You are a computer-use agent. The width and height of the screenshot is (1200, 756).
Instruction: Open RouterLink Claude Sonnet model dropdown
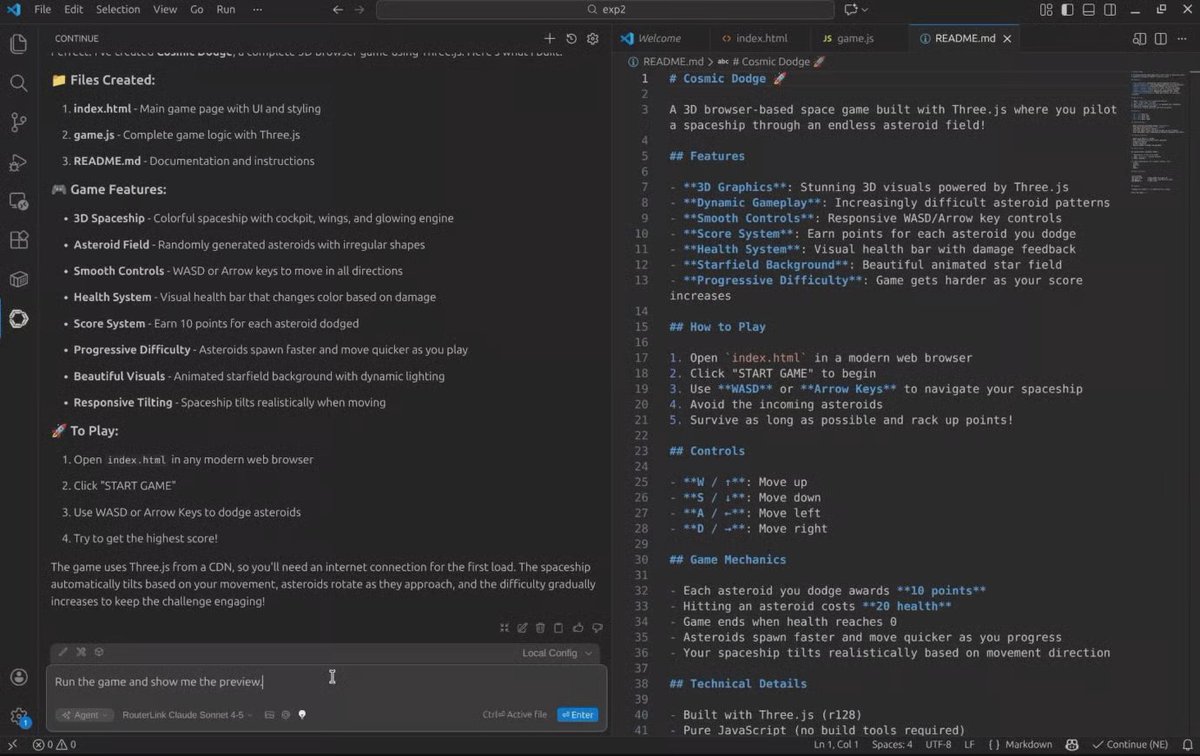(187, 715)
